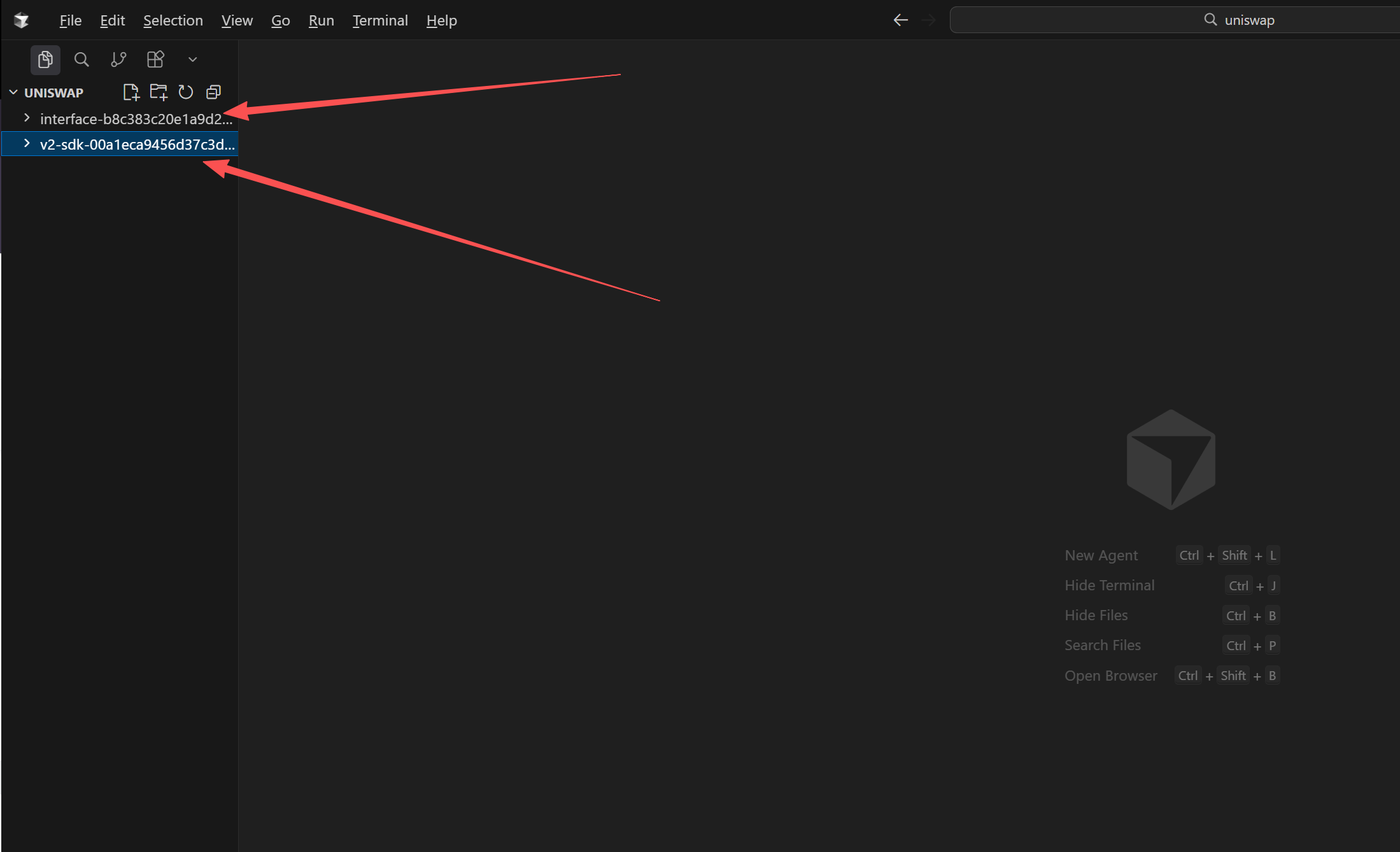This screenshot has width=1400, height=852.
Task: Open the Selection menu
Action: (173, 20)
